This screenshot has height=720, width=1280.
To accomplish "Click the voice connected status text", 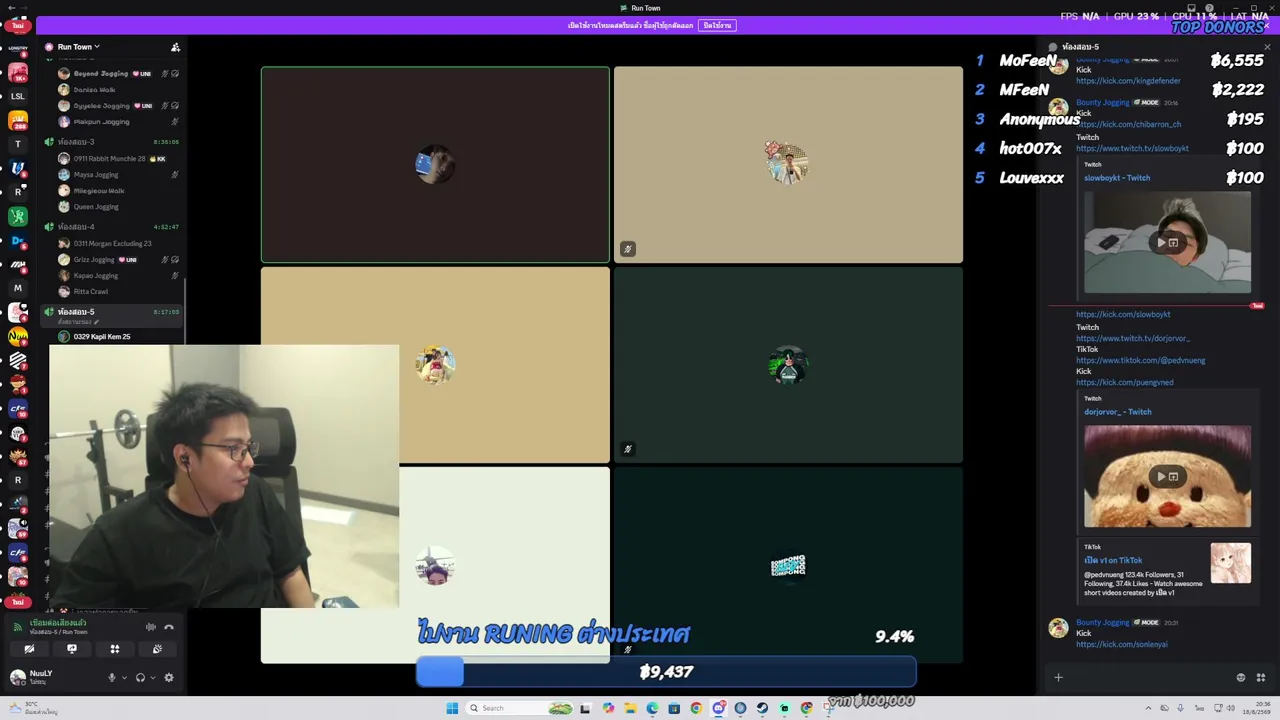I will [x=58, y=623].
